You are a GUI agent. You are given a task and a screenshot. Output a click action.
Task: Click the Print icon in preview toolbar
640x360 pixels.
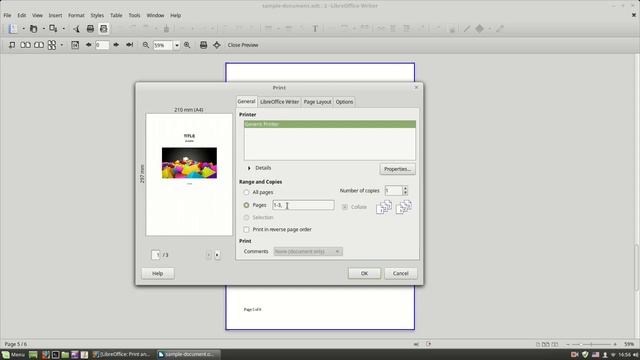pyautogui.click(x=203, y=45)
